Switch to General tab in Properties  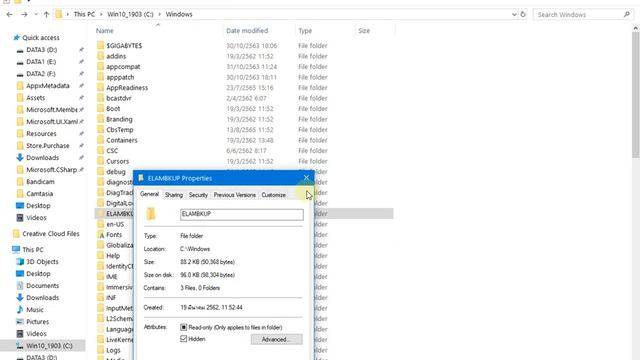pos(149,194)
